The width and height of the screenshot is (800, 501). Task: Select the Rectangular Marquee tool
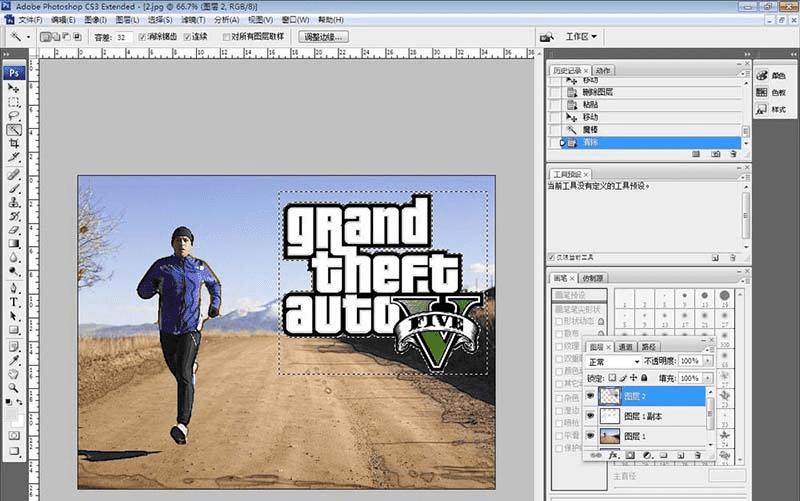tap(14, 102)
